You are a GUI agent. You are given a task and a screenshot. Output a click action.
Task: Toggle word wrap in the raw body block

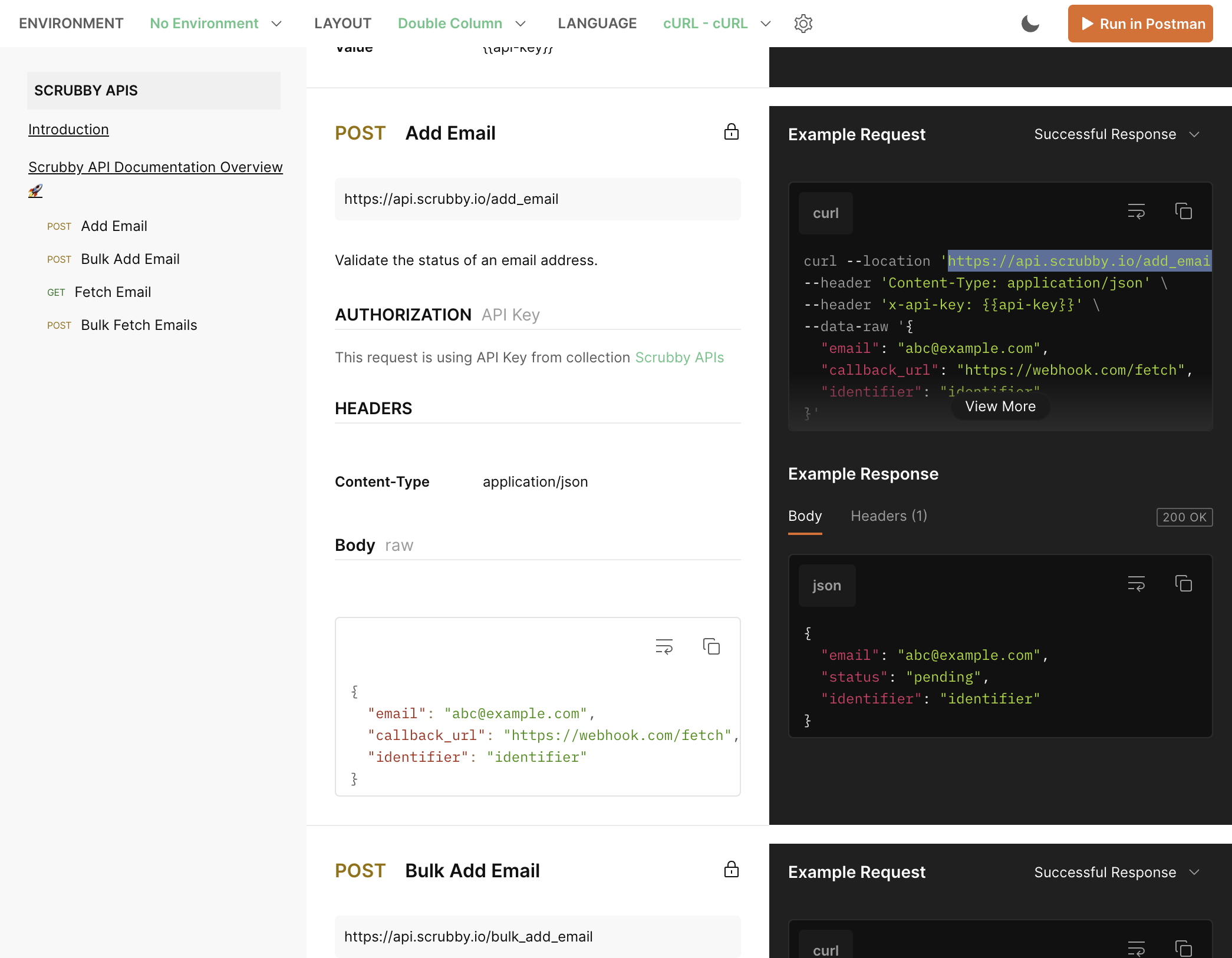click(664, 647)
